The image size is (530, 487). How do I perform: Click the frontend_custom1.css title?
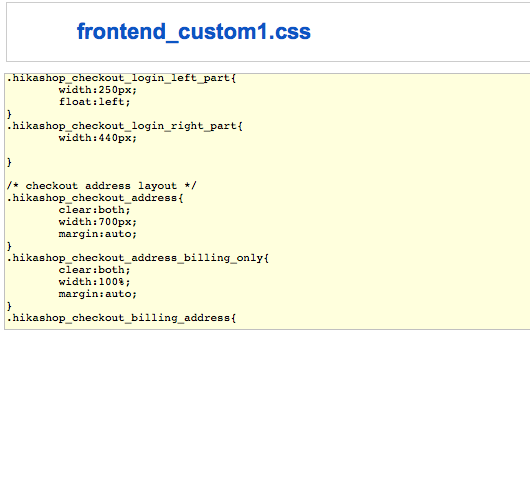[193, 32]
